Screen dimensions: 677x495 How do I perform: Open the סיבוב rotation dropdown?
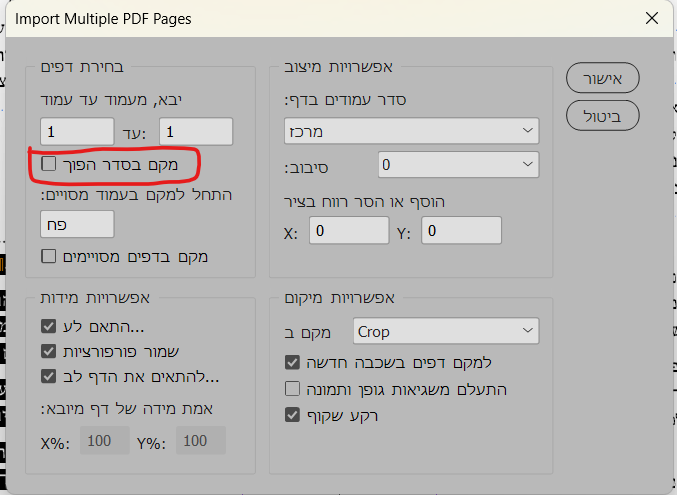coord(458,164)
